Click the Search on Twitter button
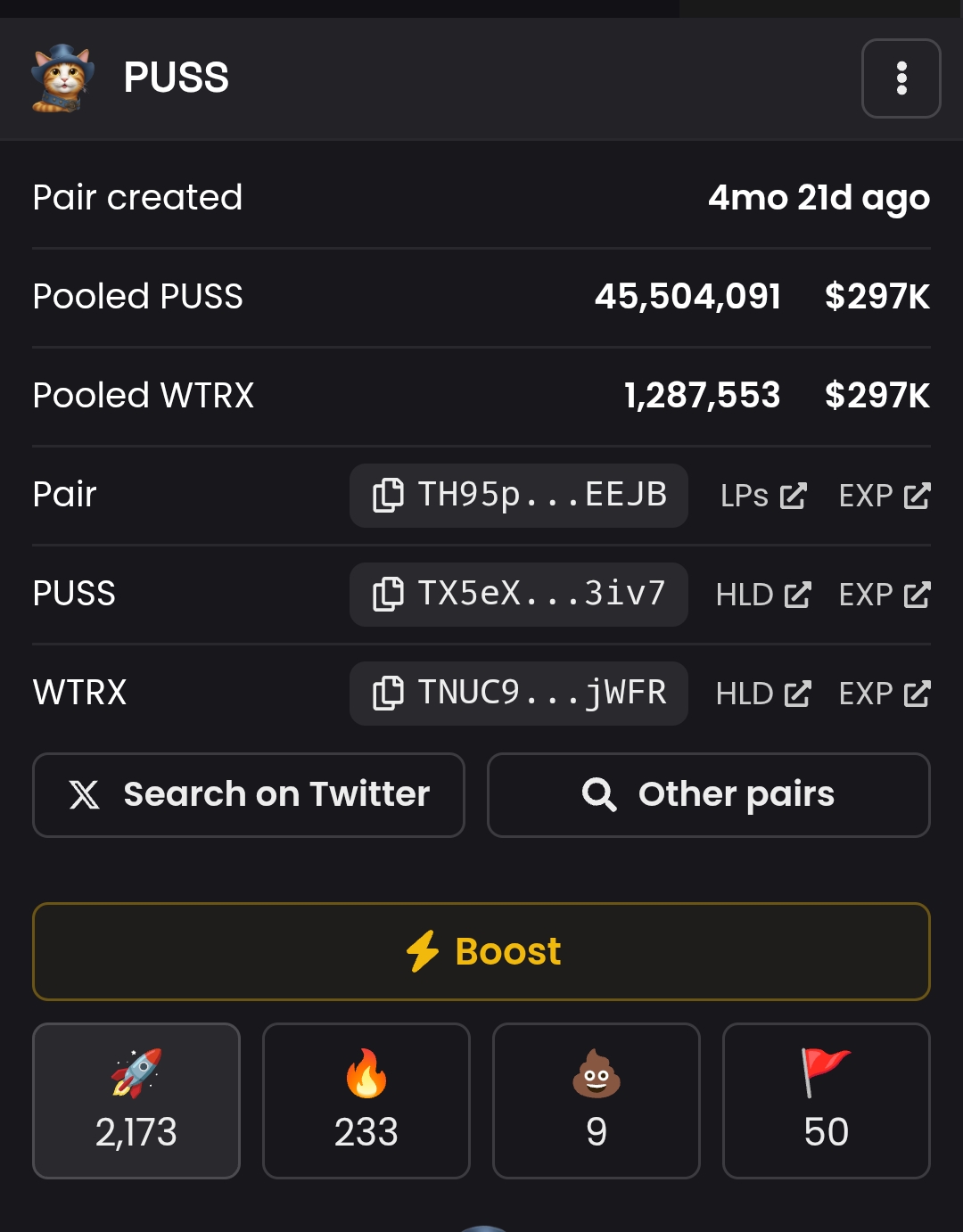963x1232 pixels. (248, 794)
